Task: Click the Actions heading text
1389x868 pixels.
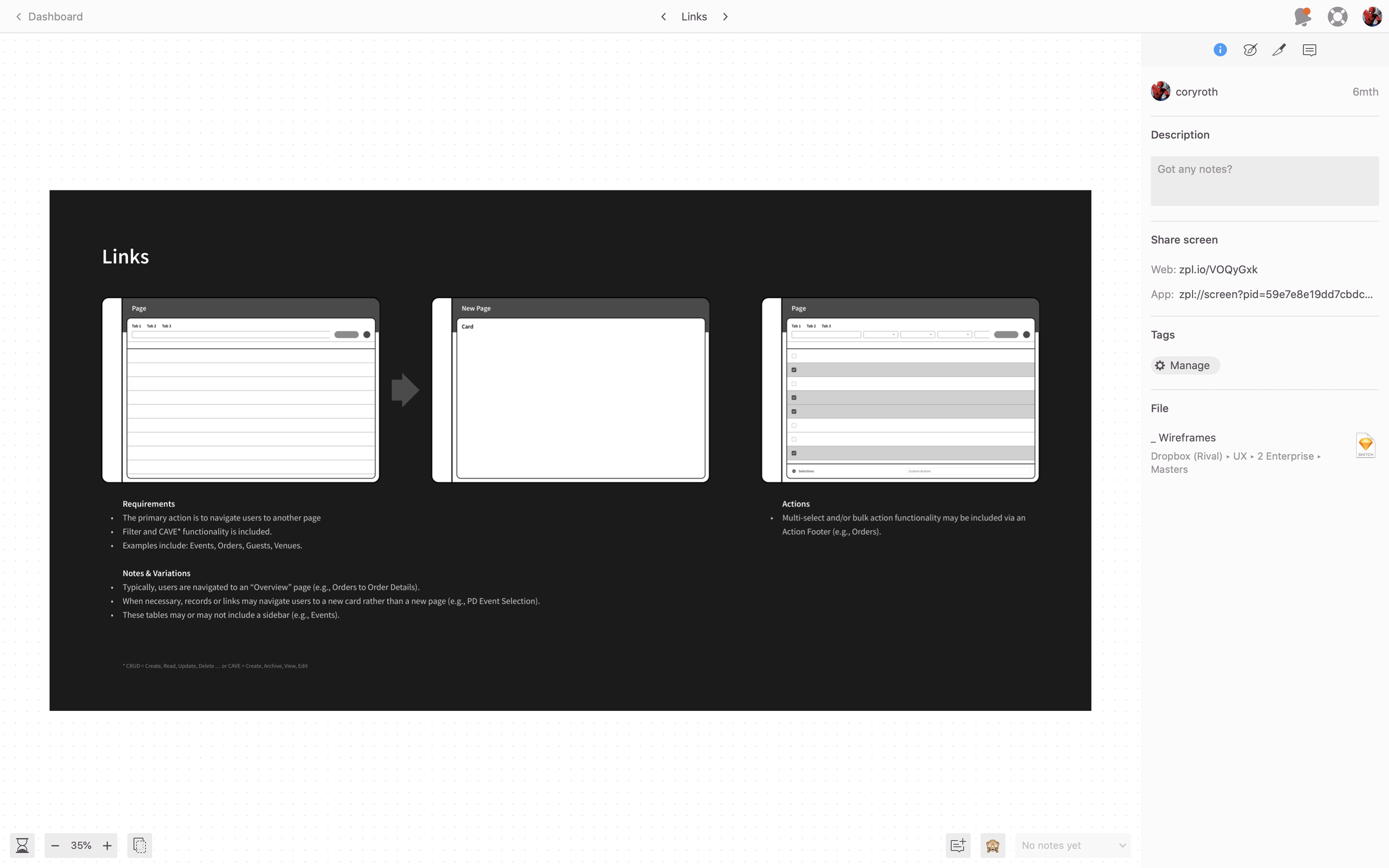Action: click(x=796, y=504)
